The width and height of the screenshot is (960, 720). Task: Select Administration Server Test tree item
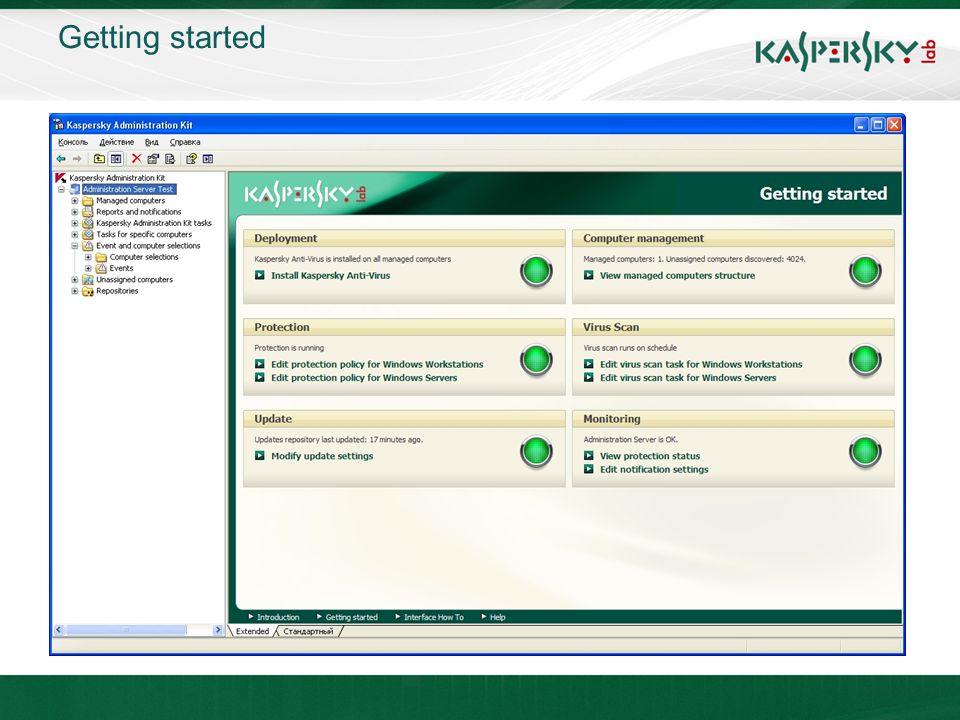click(129, 189)
